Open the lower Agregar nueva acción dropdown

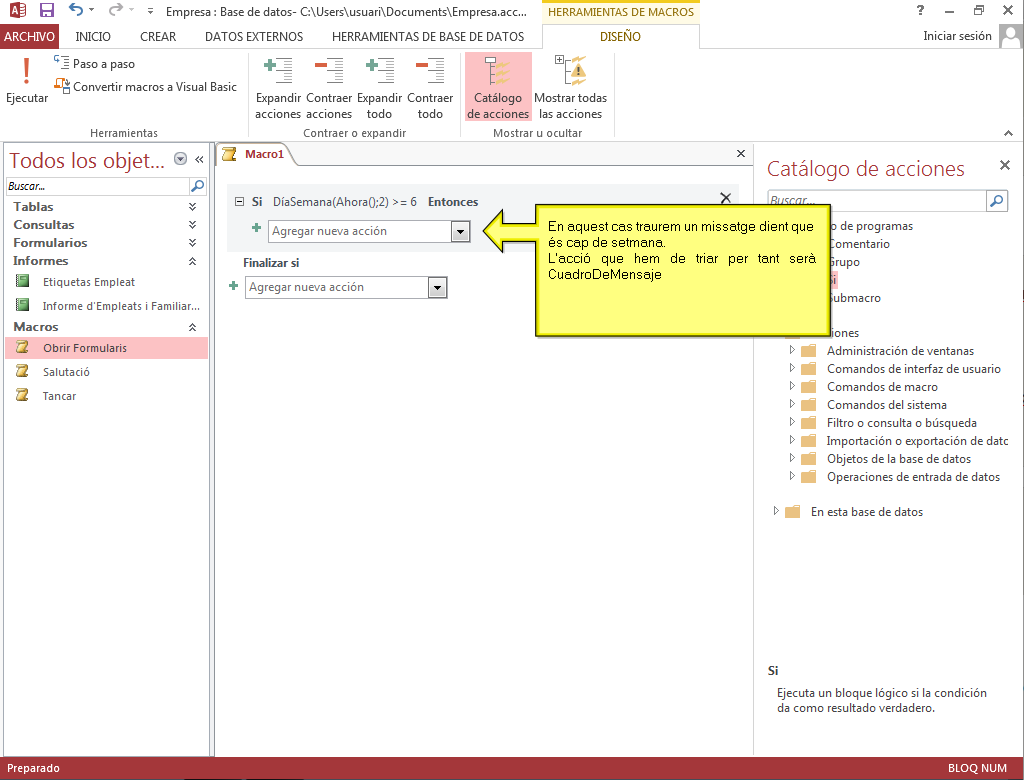coord(438,287)
